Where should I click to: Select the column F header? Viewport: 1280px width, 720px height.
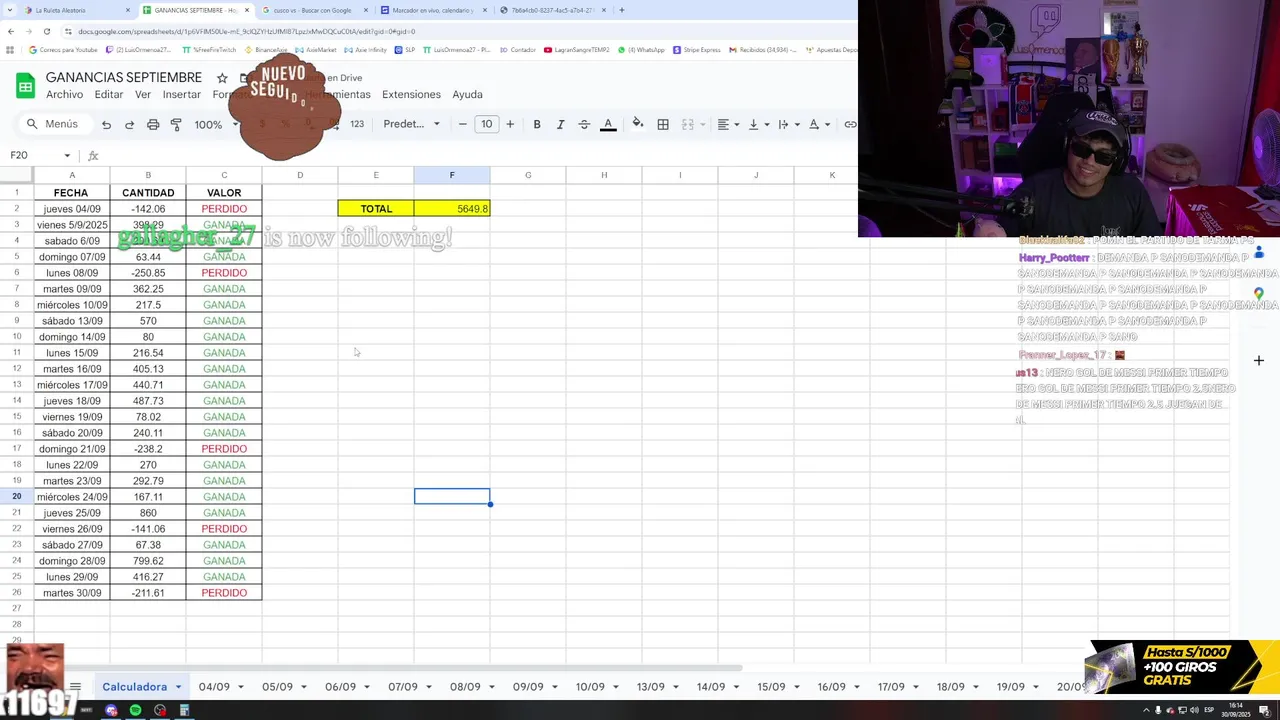(452, 175)
